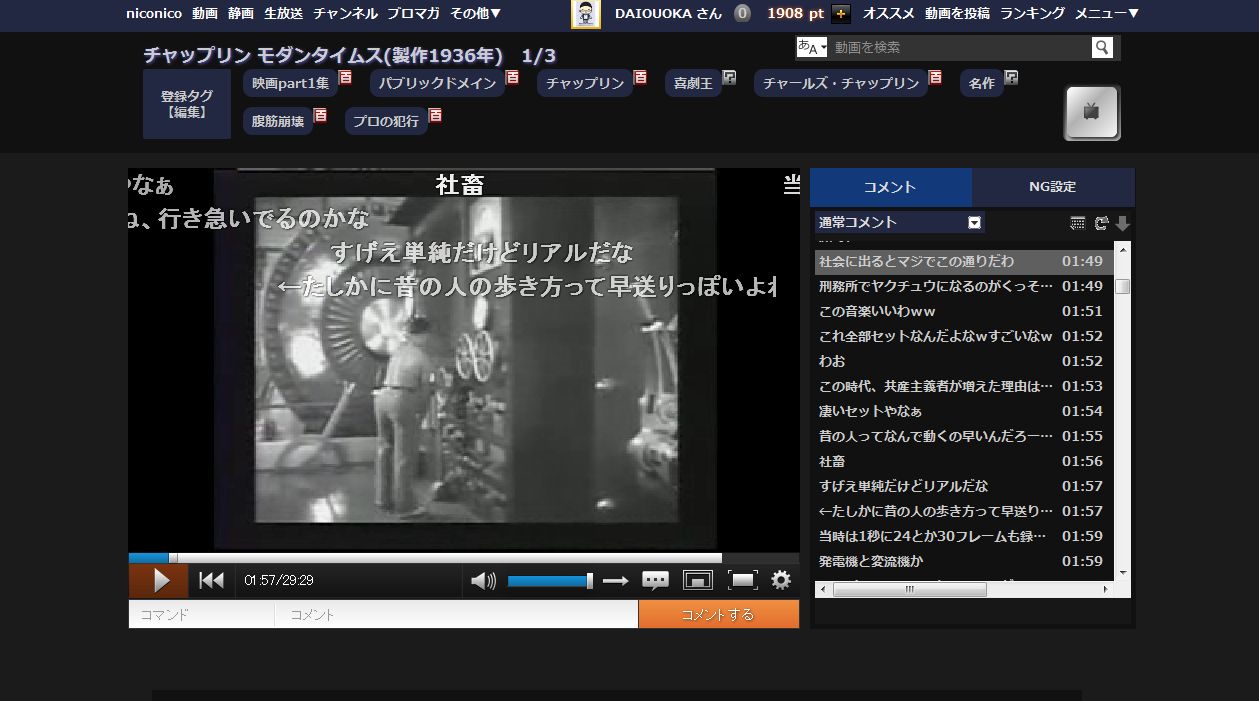1259x701 pixels.
Task: Select comment この音楽いいわｗｗ
Action: 964,311
